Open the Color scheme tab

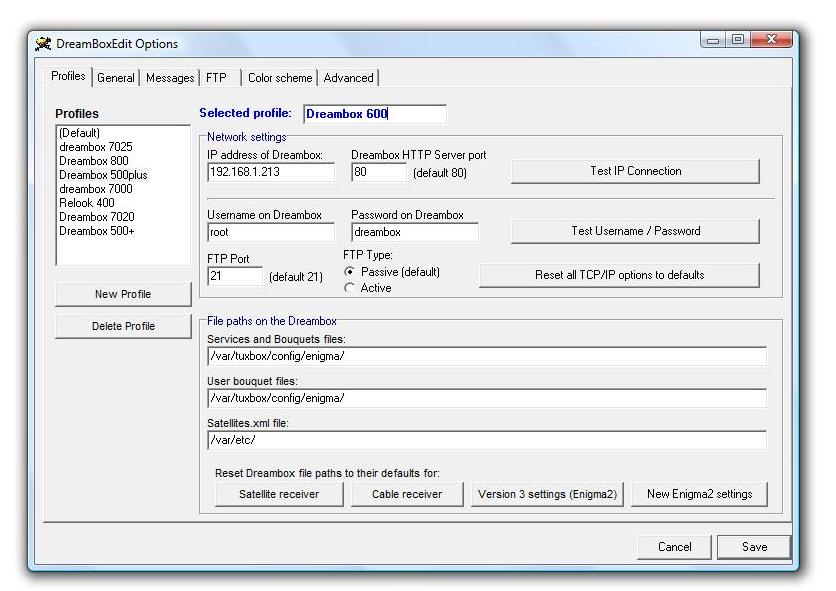(280, 78)
